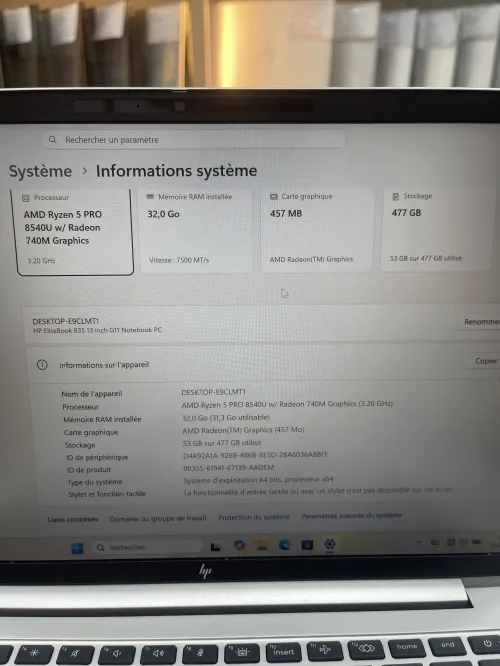This screenshot has width=500, height=666.
Task: Click the Windows Start button
Action: point(77,548)
